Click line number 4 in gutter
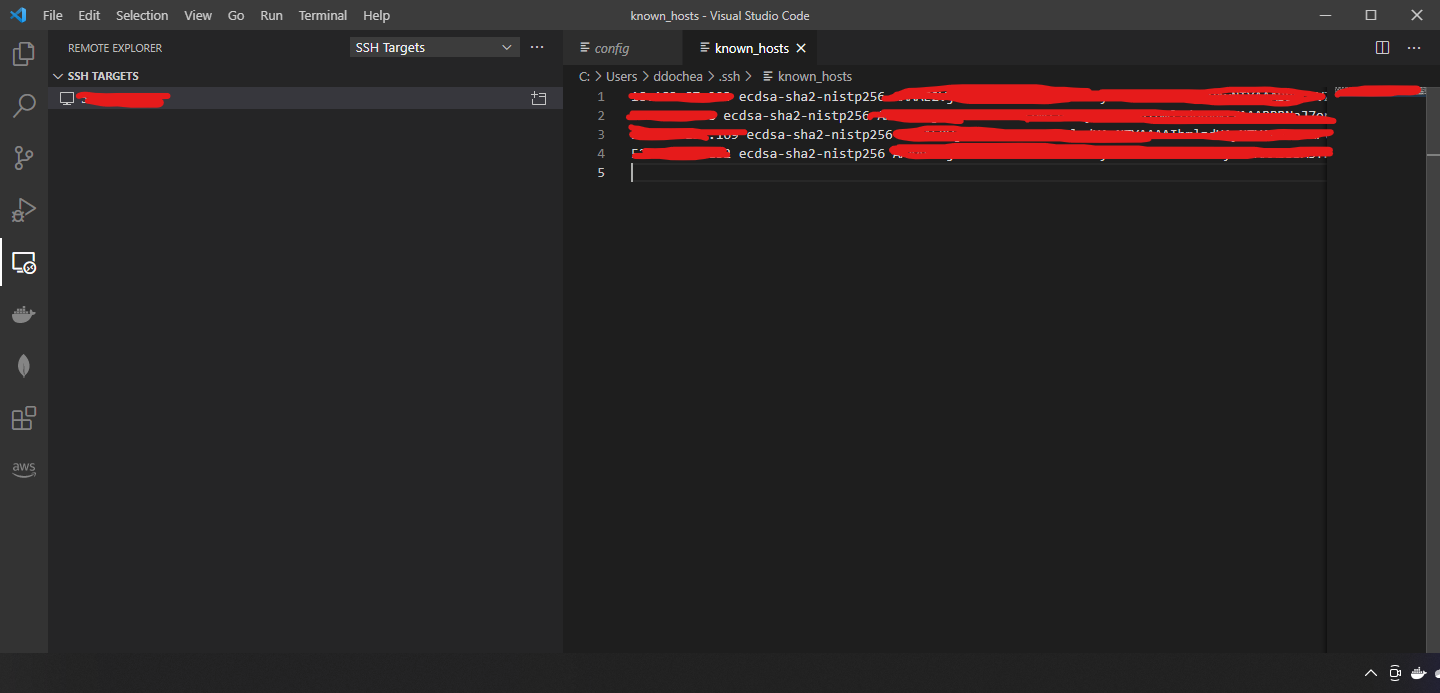 [x=601, y=154]
